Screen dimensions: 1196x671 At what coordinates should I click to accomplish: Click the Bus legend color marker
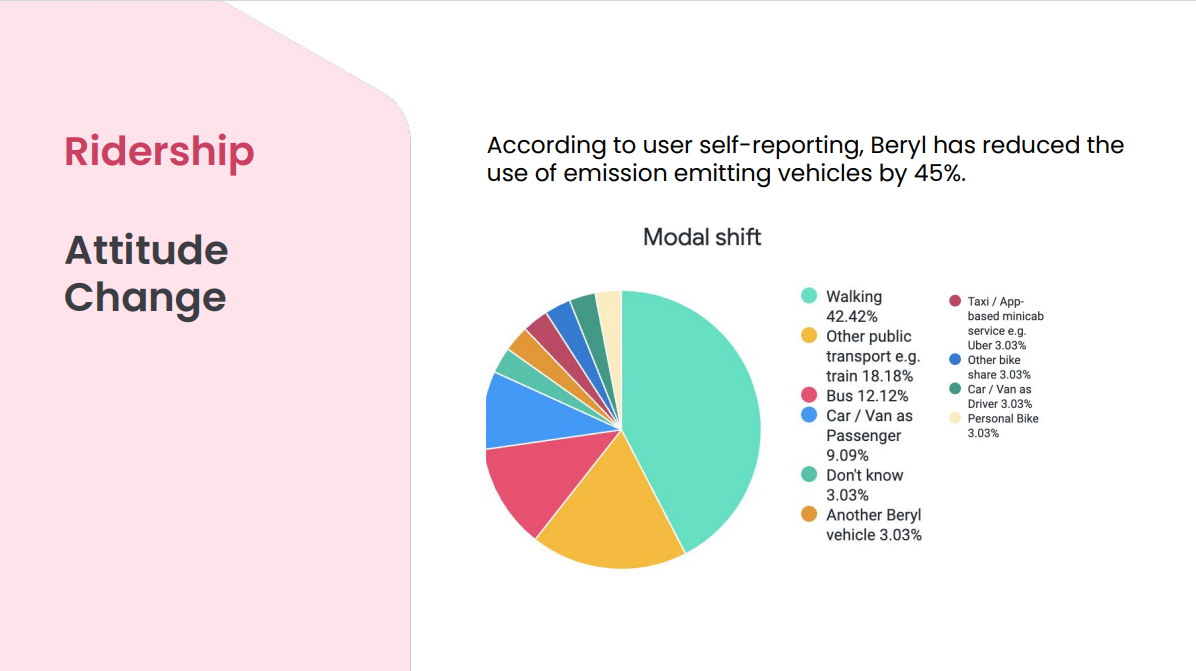(809, 395)
